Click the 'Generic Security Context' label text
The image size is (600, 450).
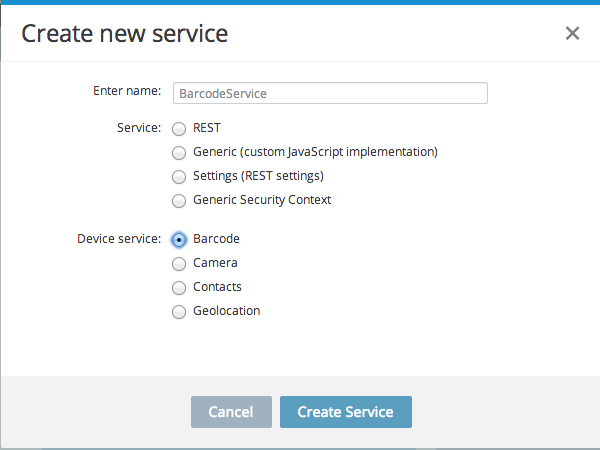(262, 200)
